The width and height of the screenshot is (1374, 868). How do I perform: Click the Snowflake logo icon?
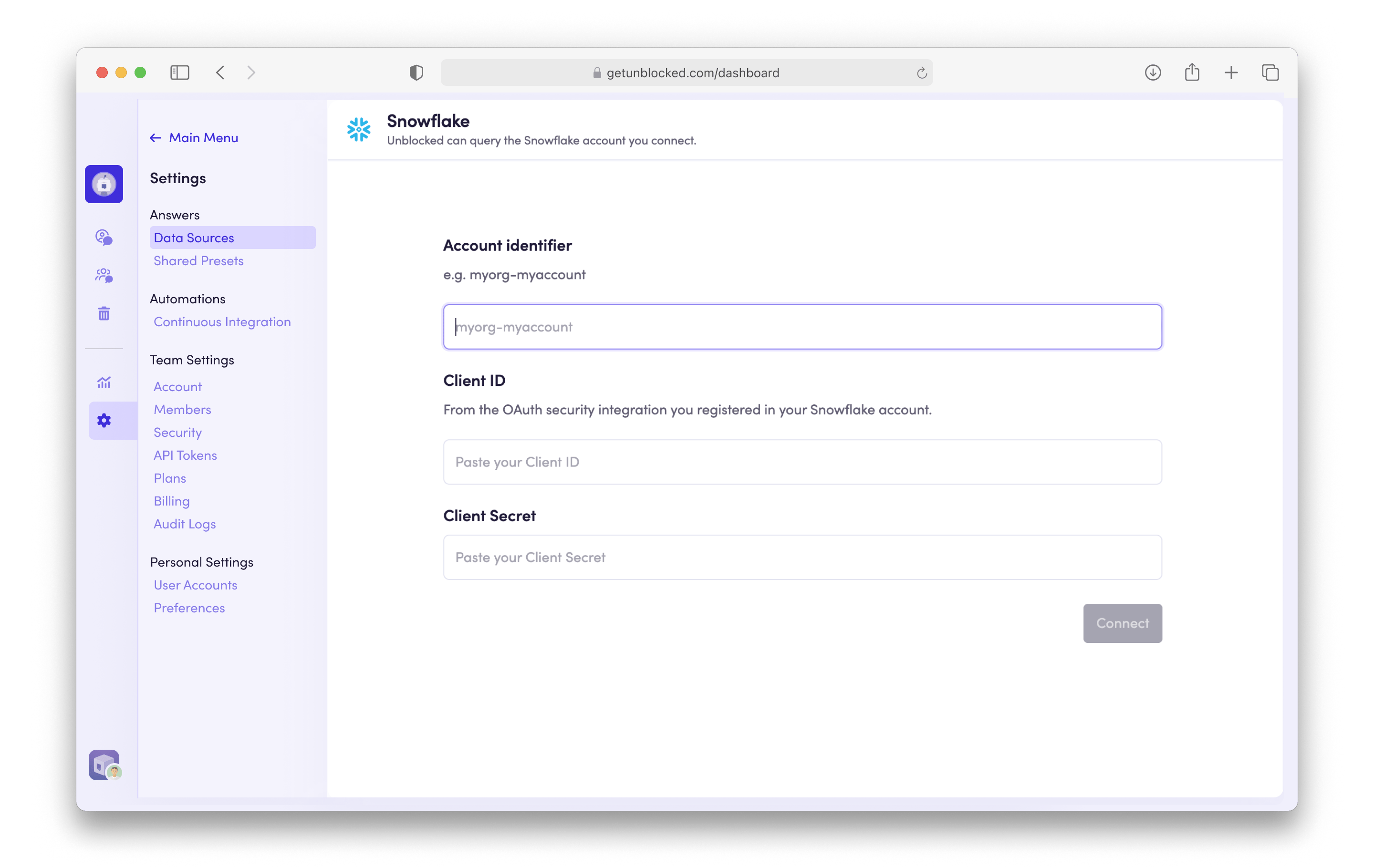359,129
